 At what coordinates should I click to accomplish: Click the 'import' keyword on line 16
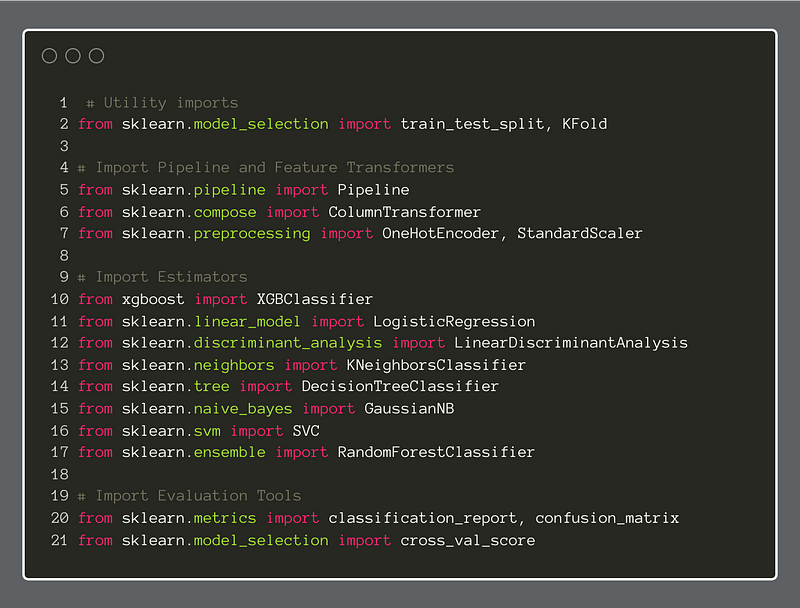pyautogui.click(x=256, y=432)
